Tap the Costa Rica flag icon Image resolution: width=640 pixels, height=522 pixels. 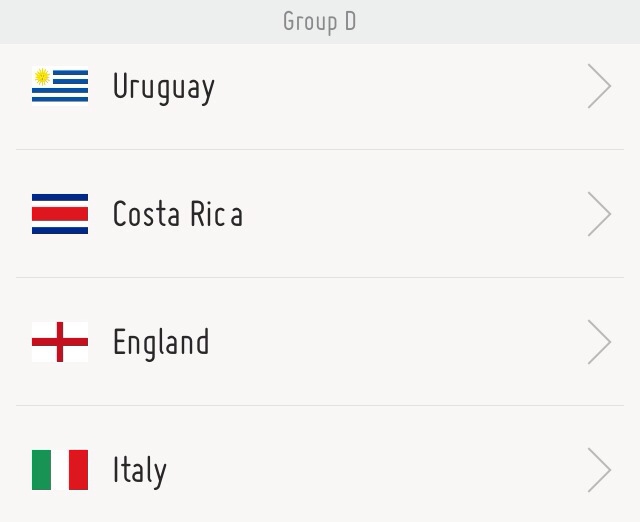point(60,214)
